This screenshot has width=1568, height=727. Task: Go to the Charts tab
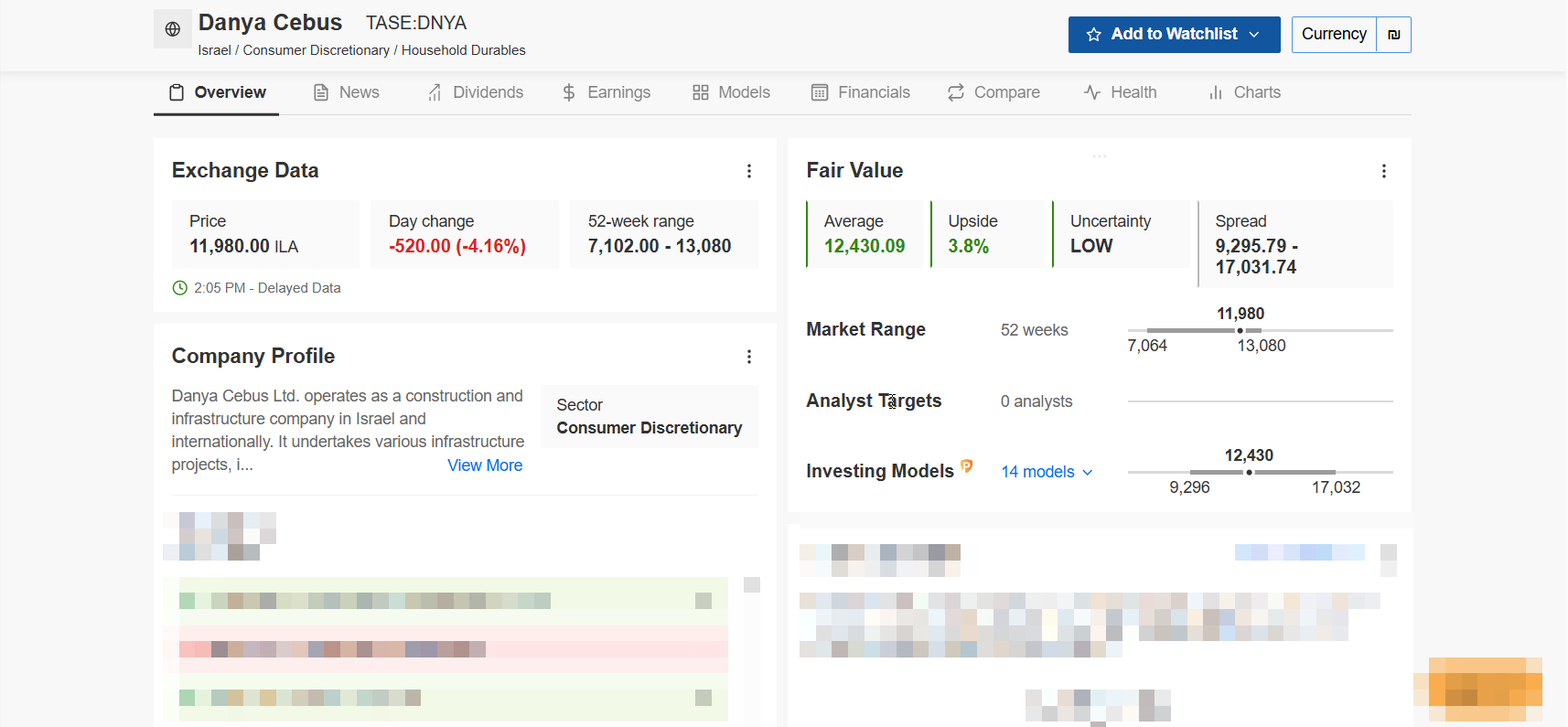(x=1244, y=92)
